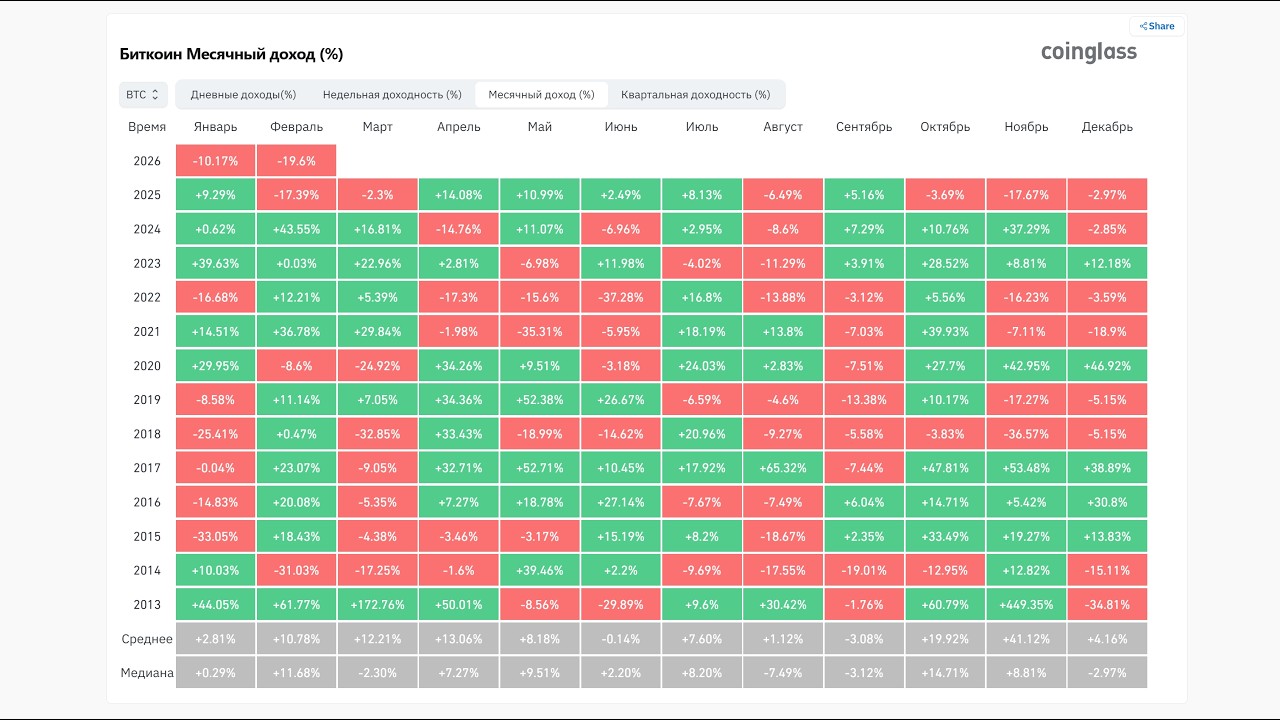This screenshot has height=720, width=1280.
Task: Switch to Недельная доходность (%) tab
Action: (392, 95)
